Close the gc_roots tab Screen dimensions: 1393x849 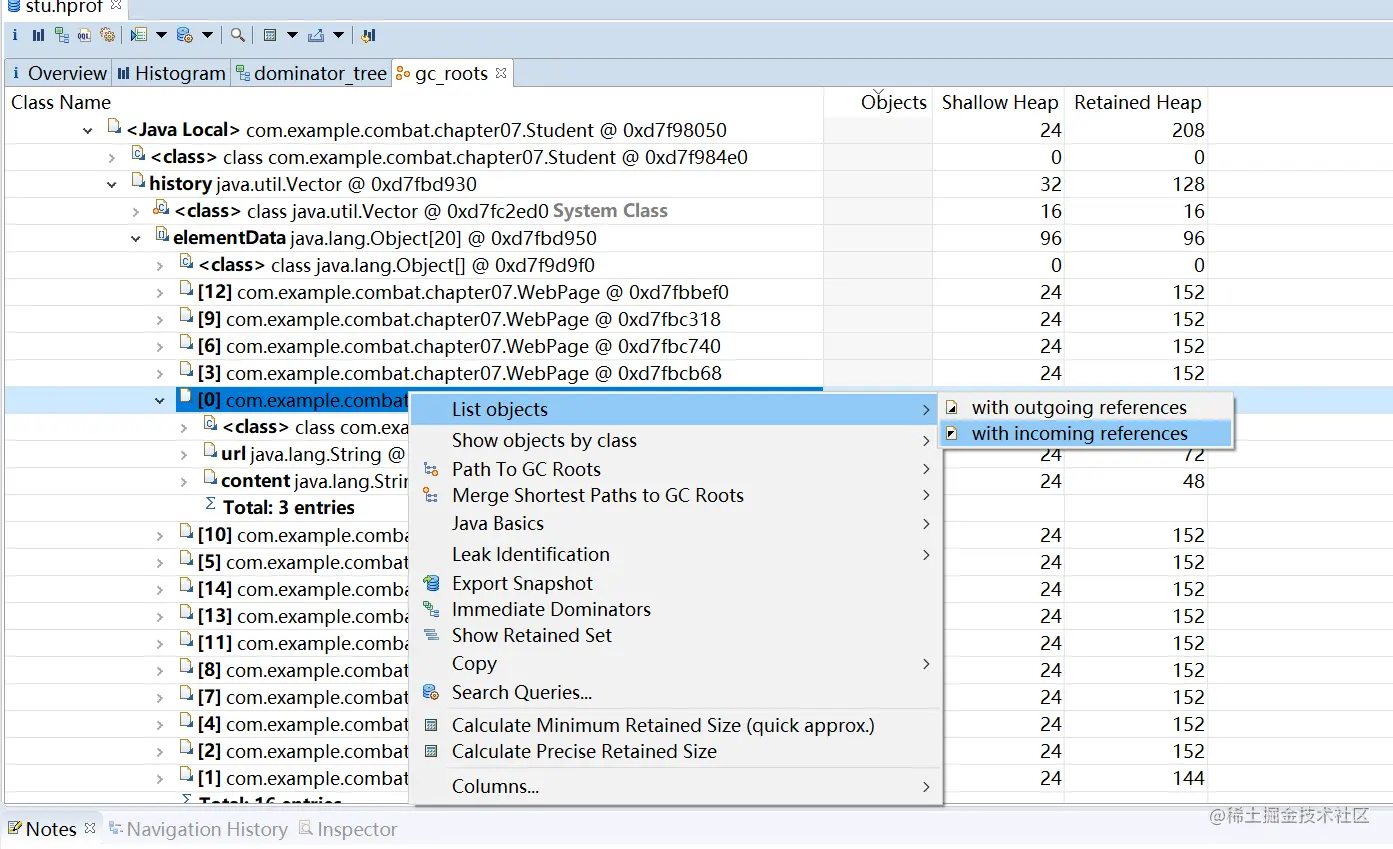point(501,73)
